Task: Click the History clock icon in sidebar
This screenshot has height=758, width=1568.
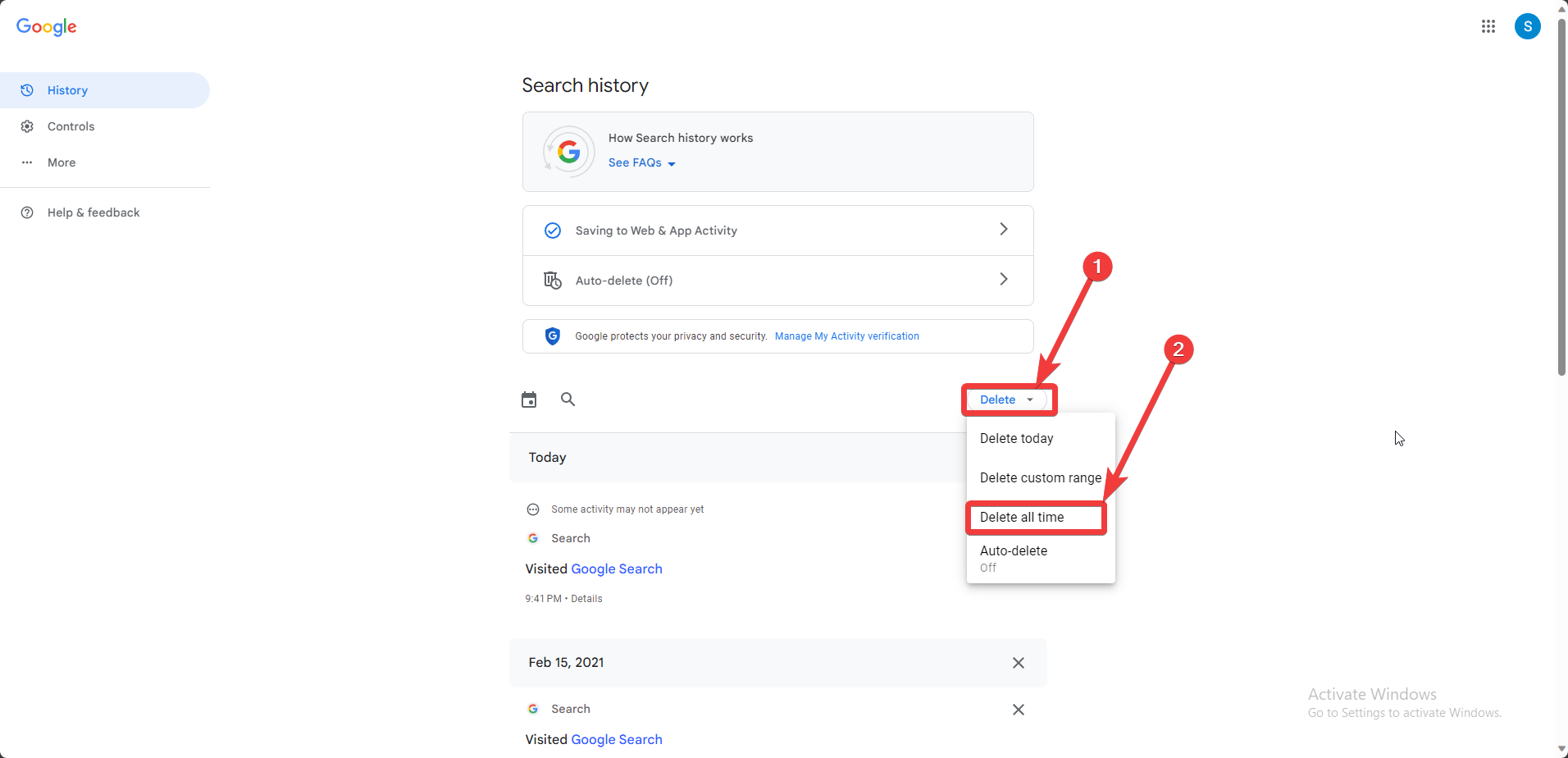Action: click(27, 90)
